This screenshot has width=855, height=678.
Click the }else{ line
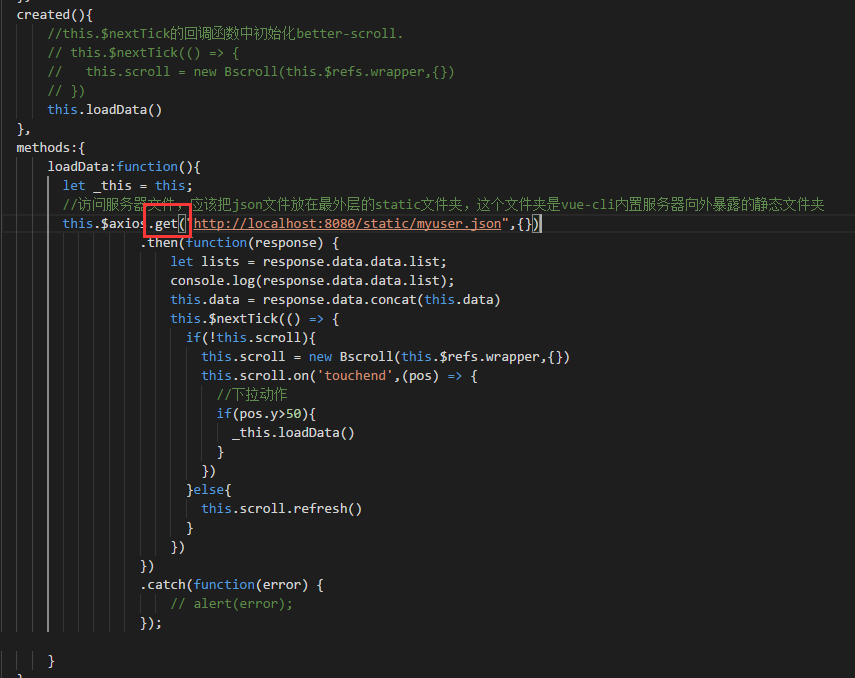pyautogui.click(x=209, y=490)
